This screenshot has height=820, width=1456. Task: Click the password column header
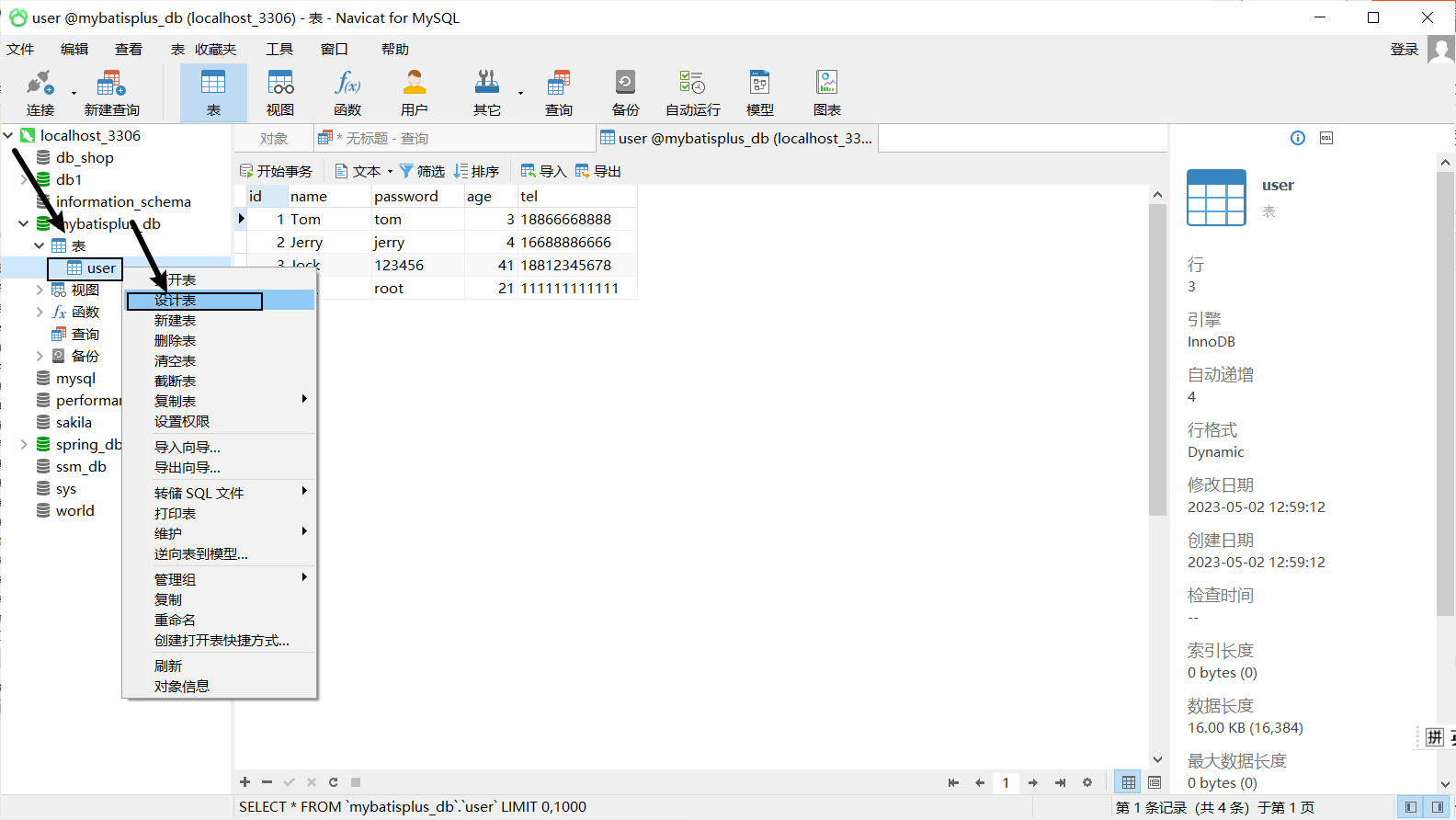pyautogui.click(x=417, y=196)
